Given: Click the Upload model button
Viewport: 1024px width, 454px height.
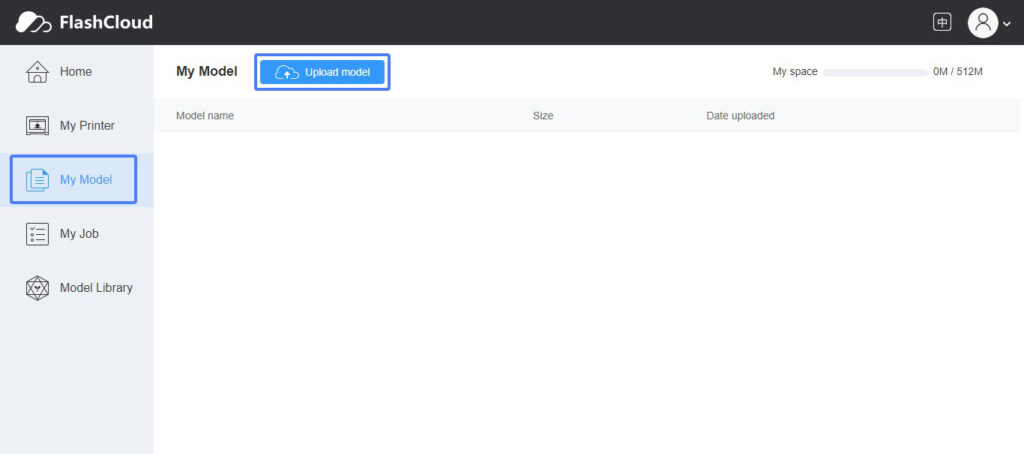Looking at the screenshot, I should 322,72.
